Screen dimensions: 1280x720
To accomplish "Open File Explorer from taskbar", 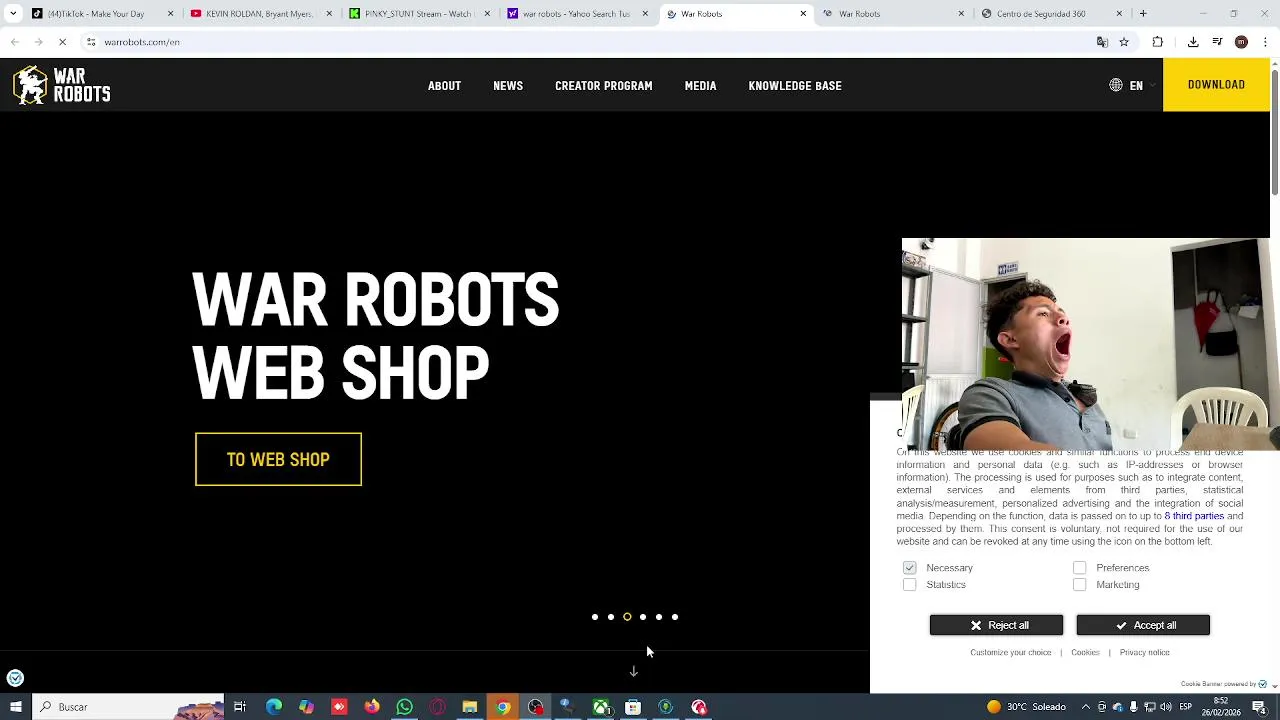I will 469,707.
